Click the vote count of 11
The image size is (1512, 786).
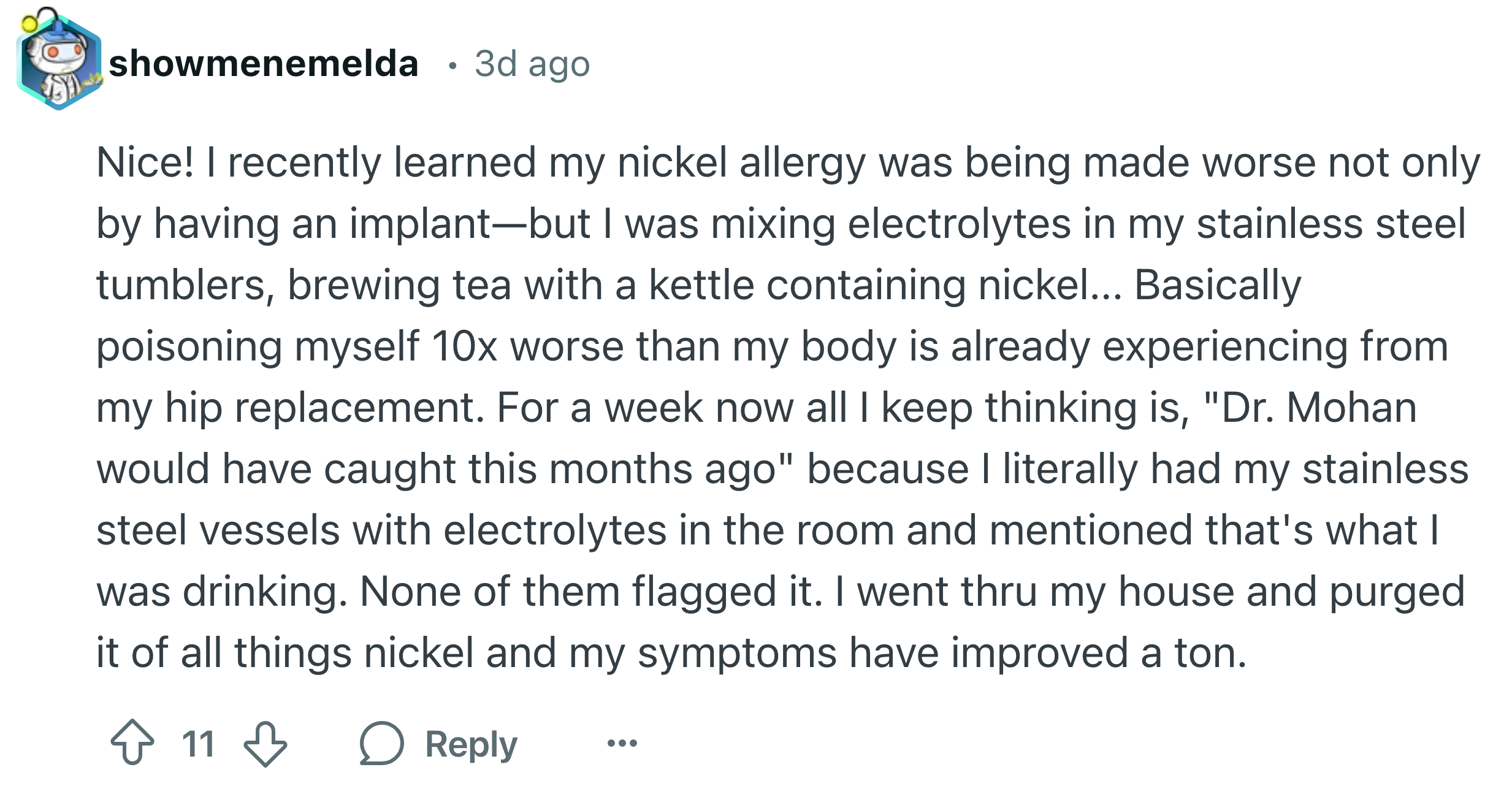198,744
